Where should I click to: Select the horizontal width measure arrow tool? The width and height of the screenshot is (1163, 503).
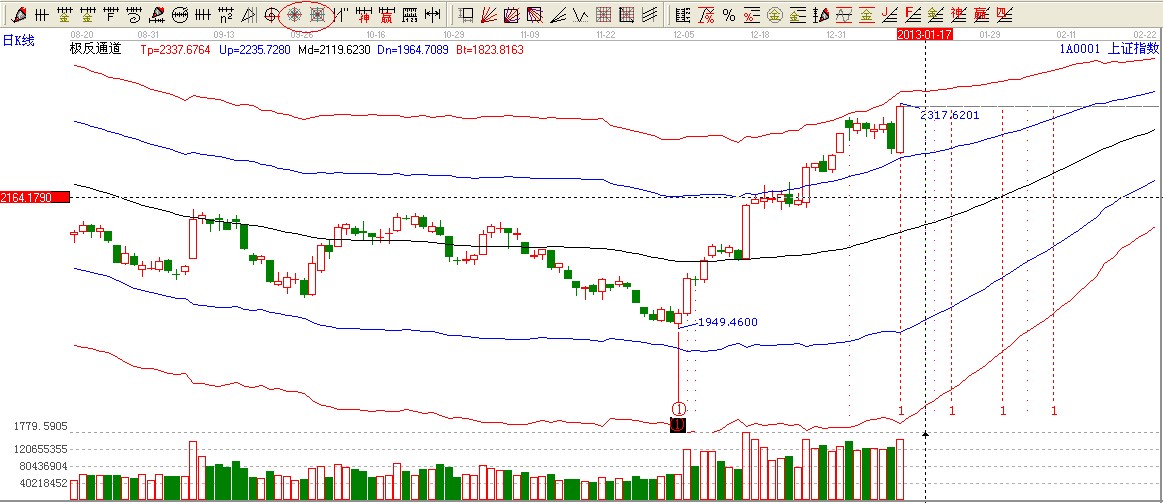click(x=431, y=15)
